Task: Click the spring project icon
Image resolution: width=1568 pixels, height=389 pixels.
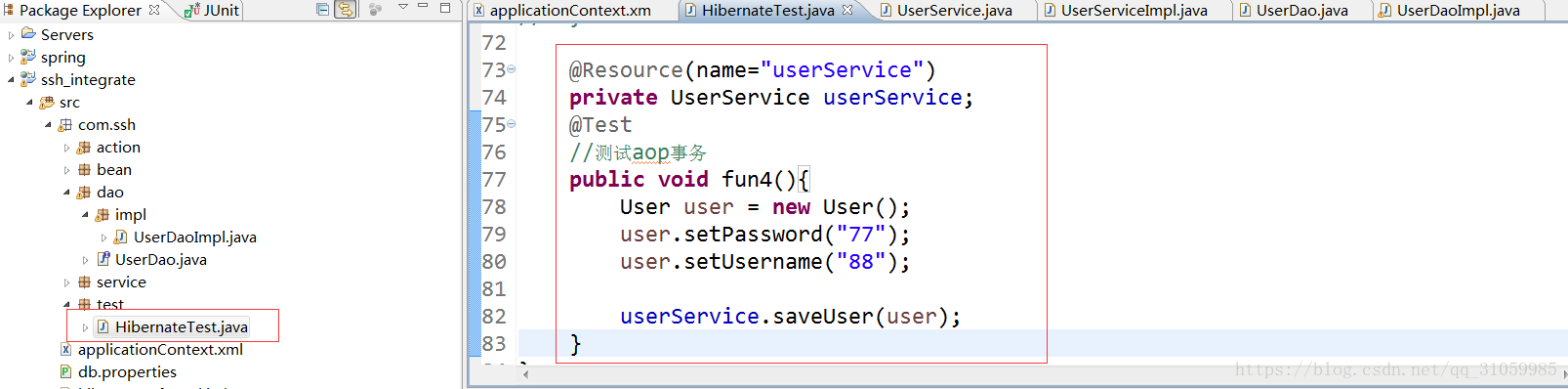Action: pyautogui.click(x=28, y=57)
